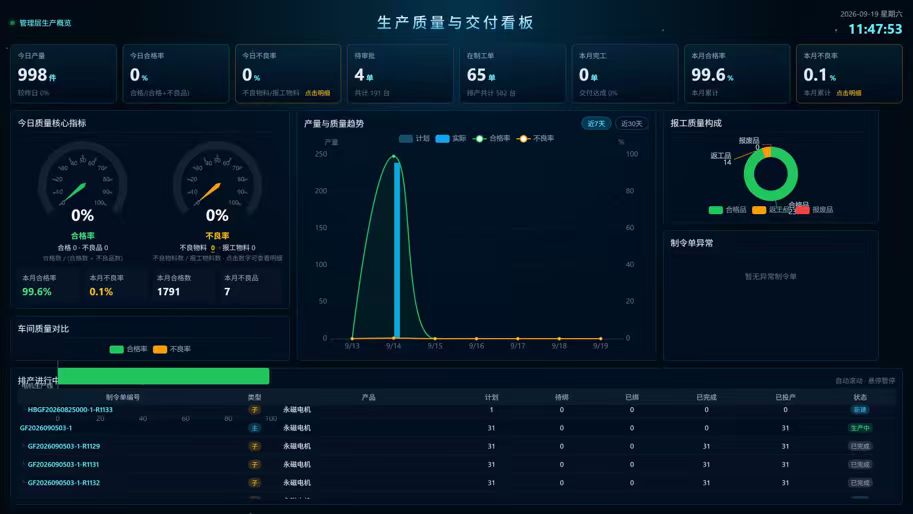Click the 本月合格数 1791 value
The height and width of the screenshot is (514, 913).
tap(169, 292)
